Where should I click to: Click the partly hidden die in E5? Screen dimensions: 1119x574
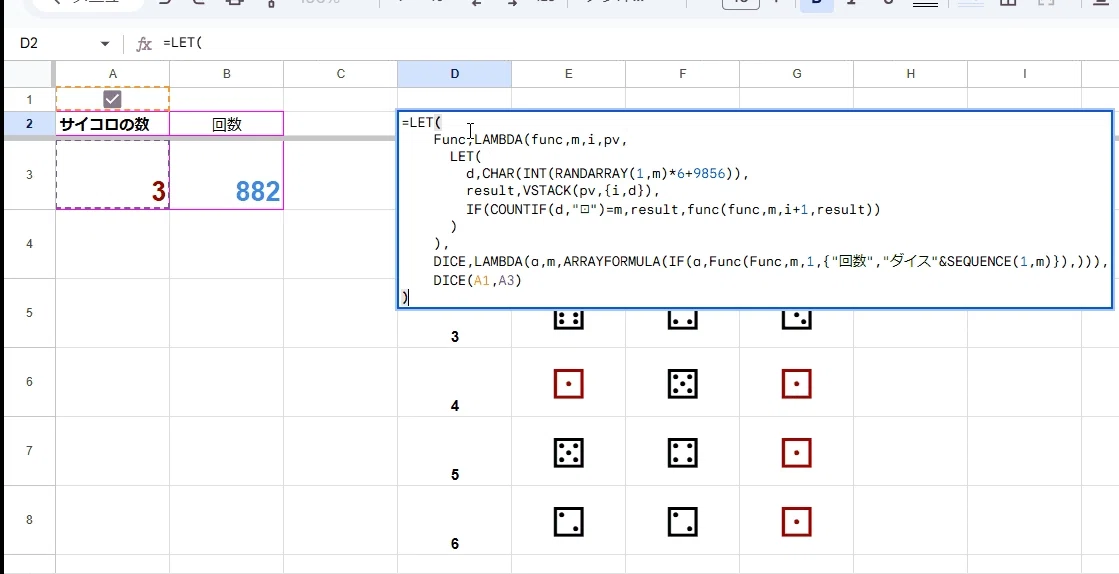[x=569, y=320]
